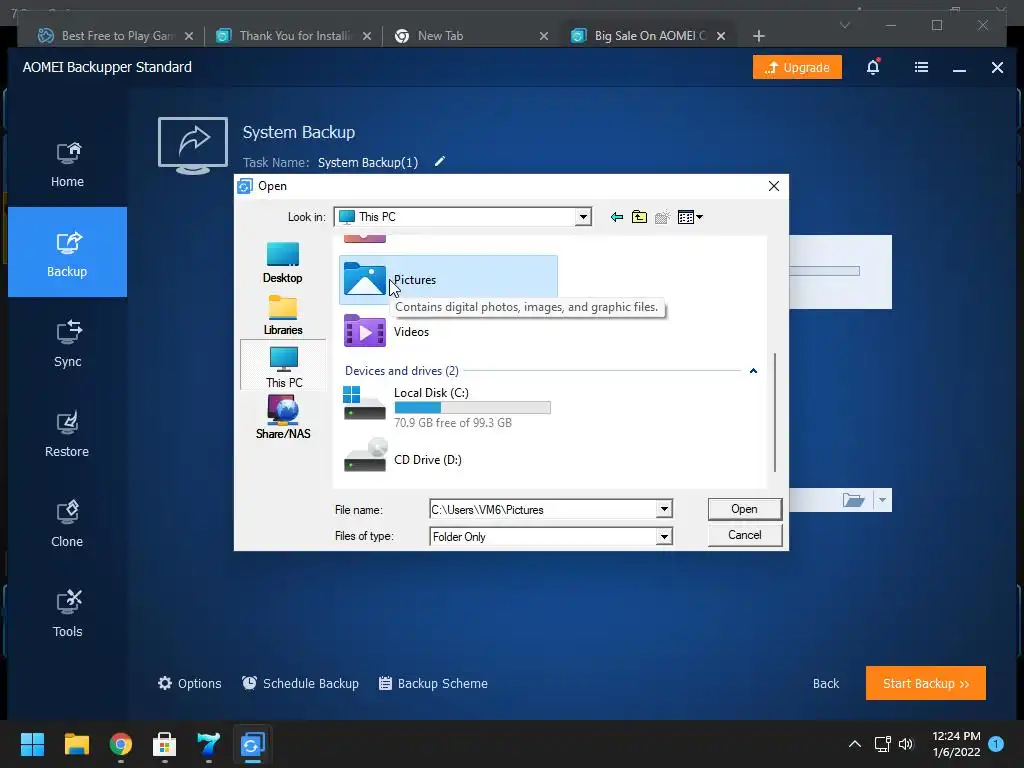Image resolution: width=1024 pixels, height=768 pixels.
Task: Open Schedule Backup settings
Action: click(300, 683)
